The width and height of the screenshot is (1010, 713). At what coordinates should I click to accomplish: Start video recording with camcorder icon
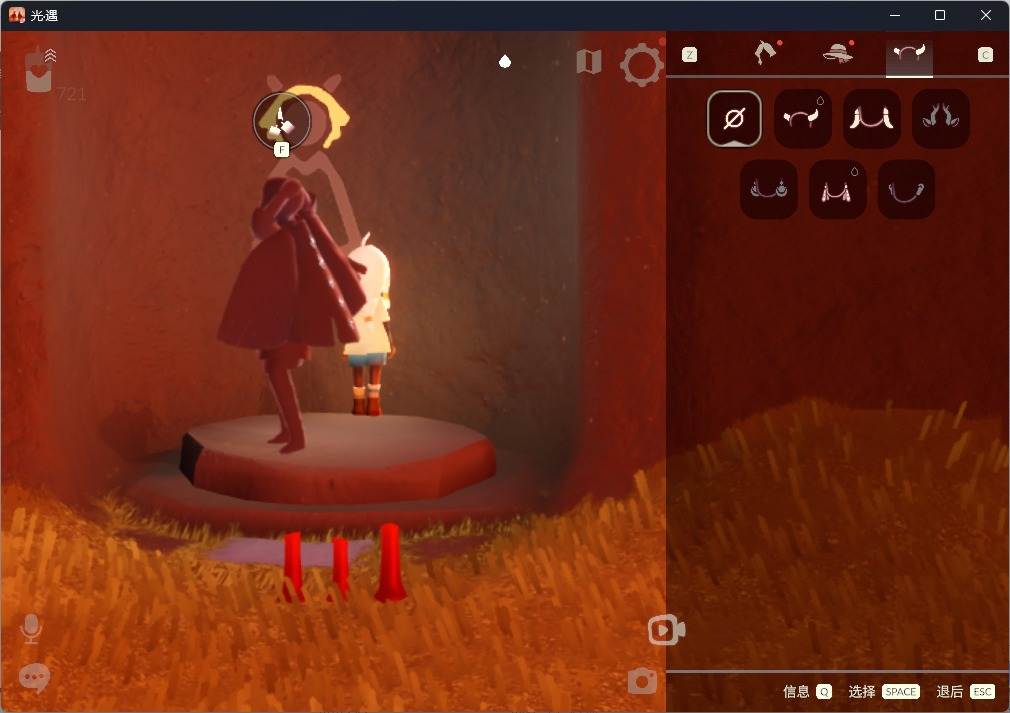pos(666,630)
